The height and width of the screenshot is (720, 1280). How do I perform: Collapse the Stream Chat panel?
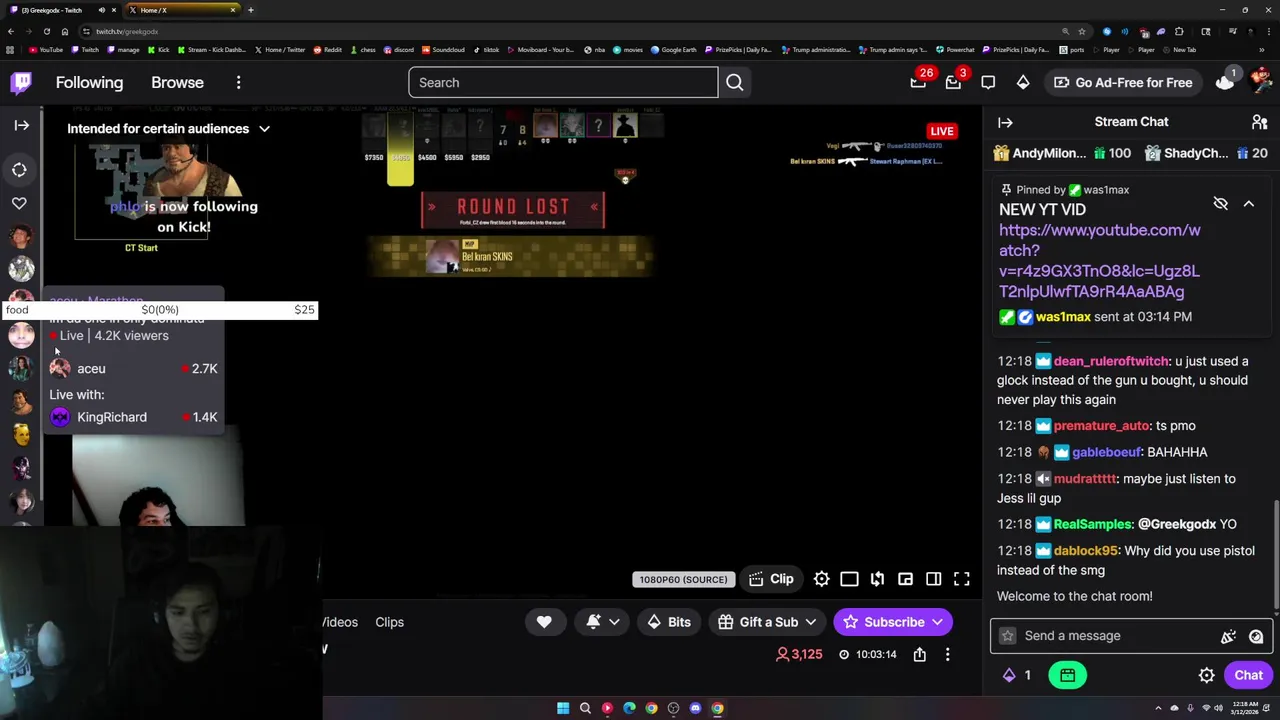tap(1005, 122)
